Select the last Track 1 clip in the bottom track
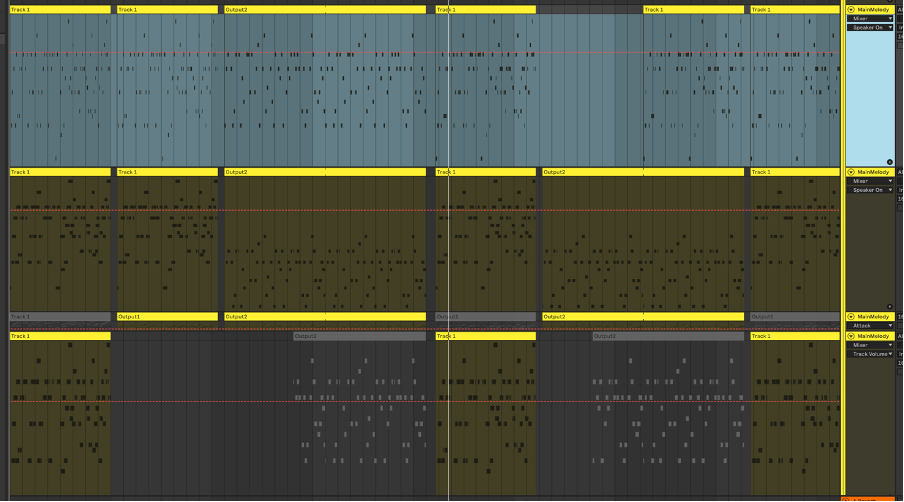The image size is (904, 502). (x=795, y=336)
